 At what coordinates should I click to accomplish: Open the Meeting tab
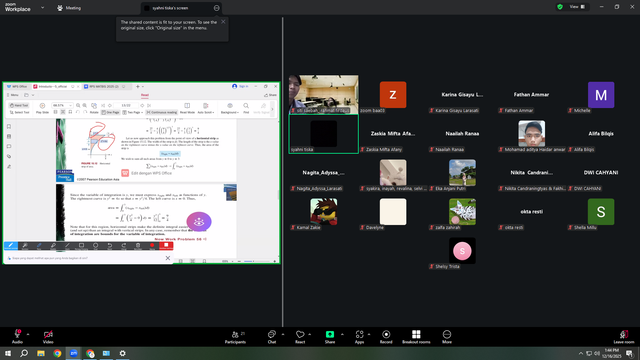pos(69,8)
